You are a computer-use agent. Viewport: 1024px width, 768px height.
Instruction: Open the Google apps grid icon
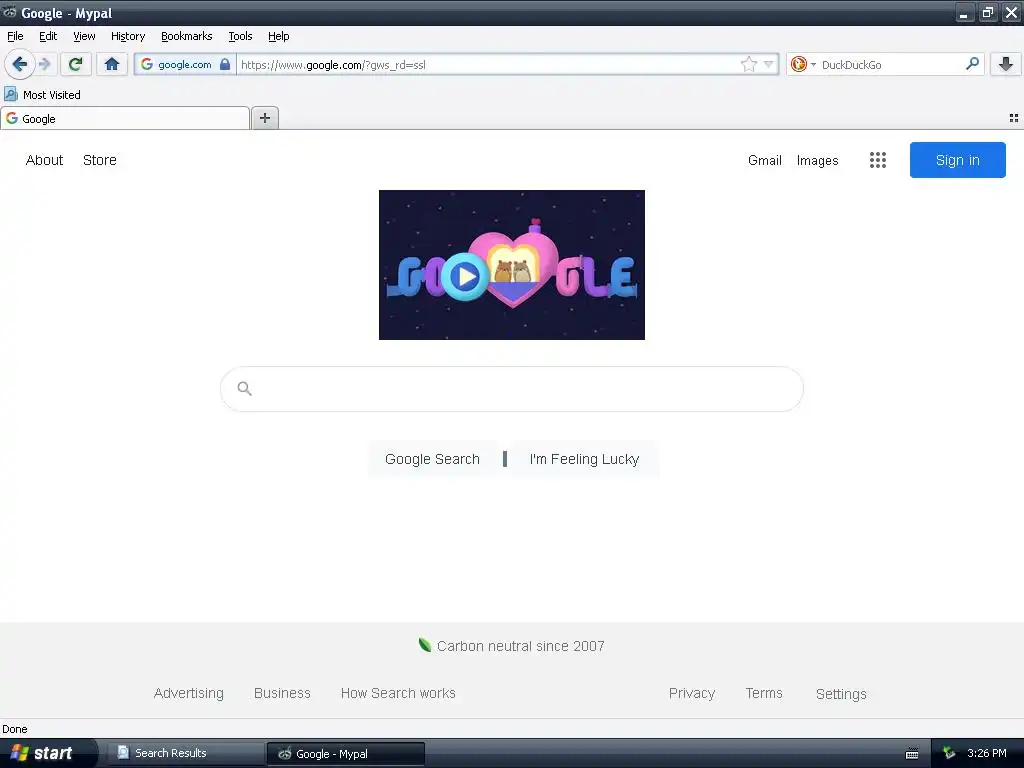coord(878,160)
